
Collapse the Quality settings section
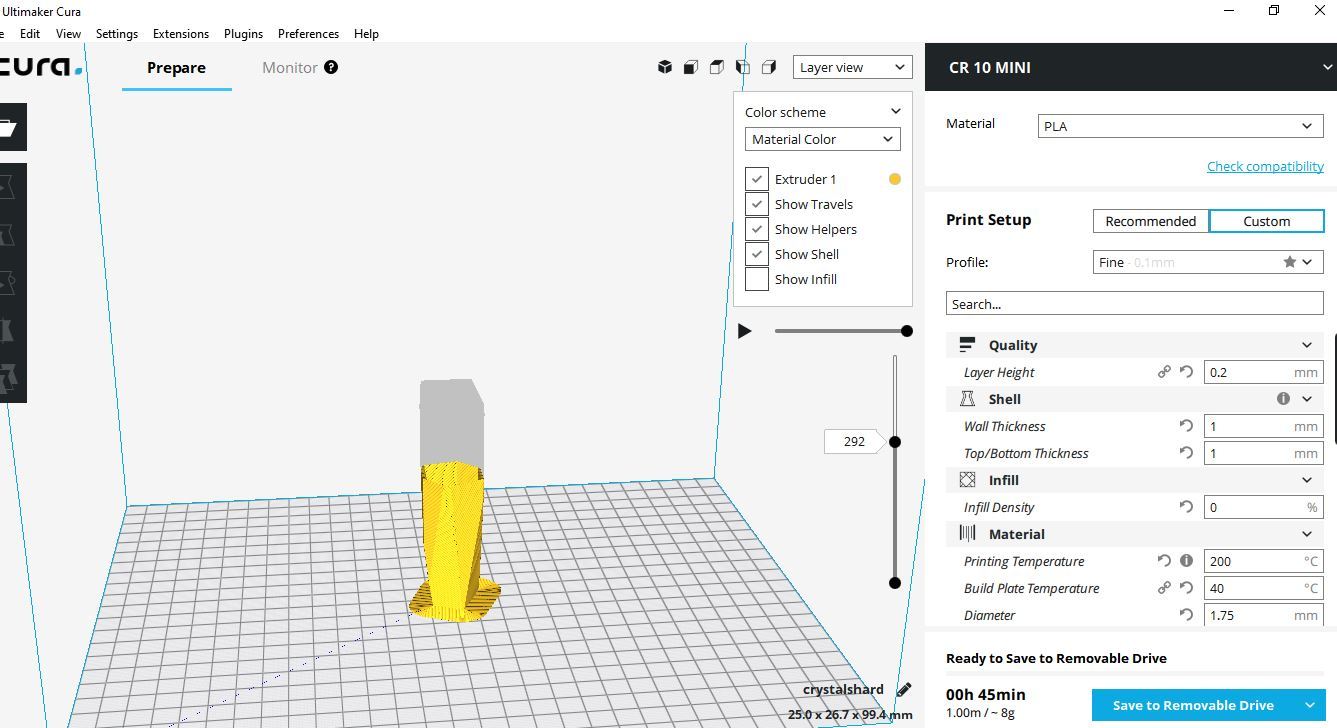tap(1306, 344)
